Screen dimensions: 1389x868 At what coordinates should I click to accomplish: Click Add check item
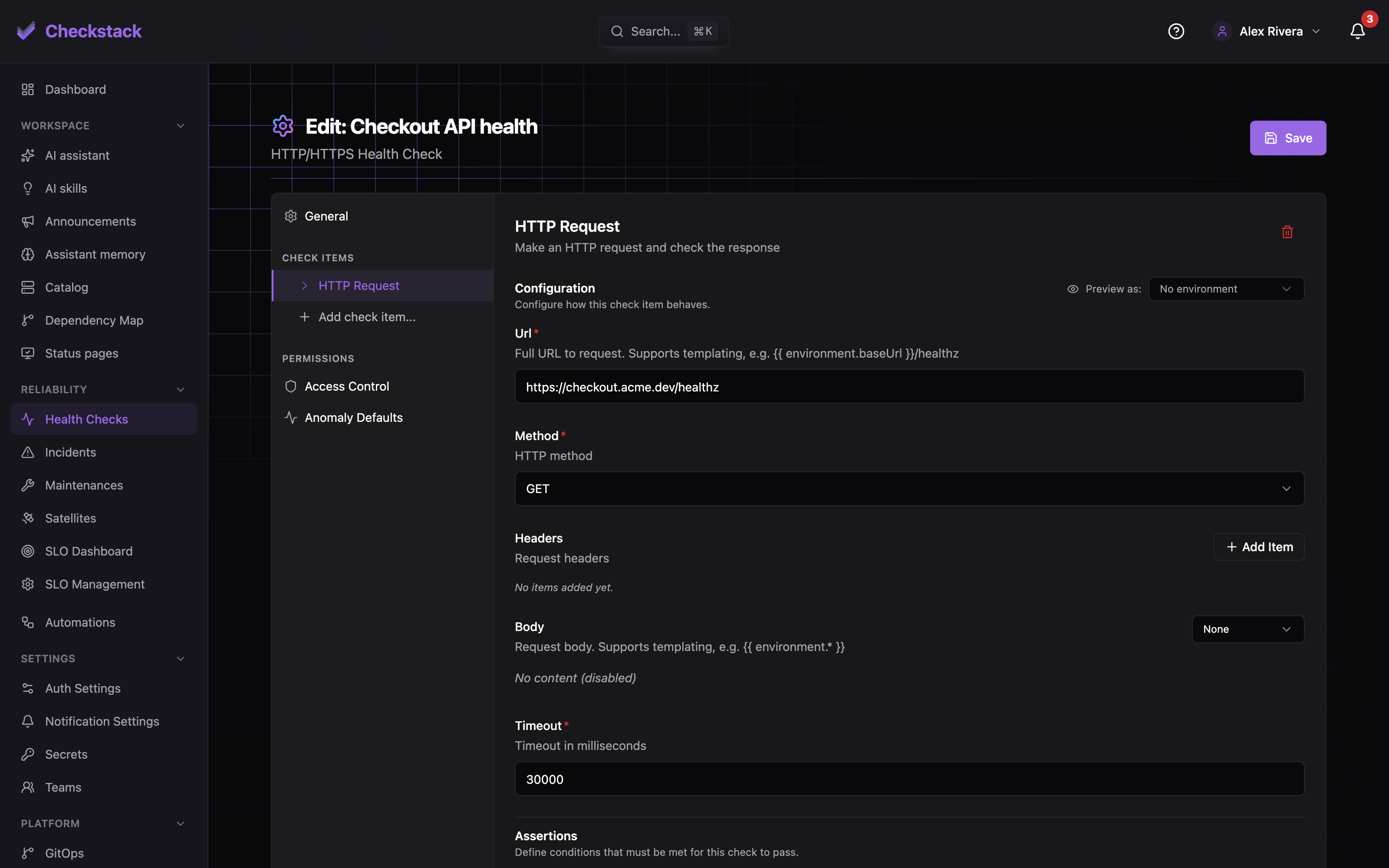click(x=382, y=317)
